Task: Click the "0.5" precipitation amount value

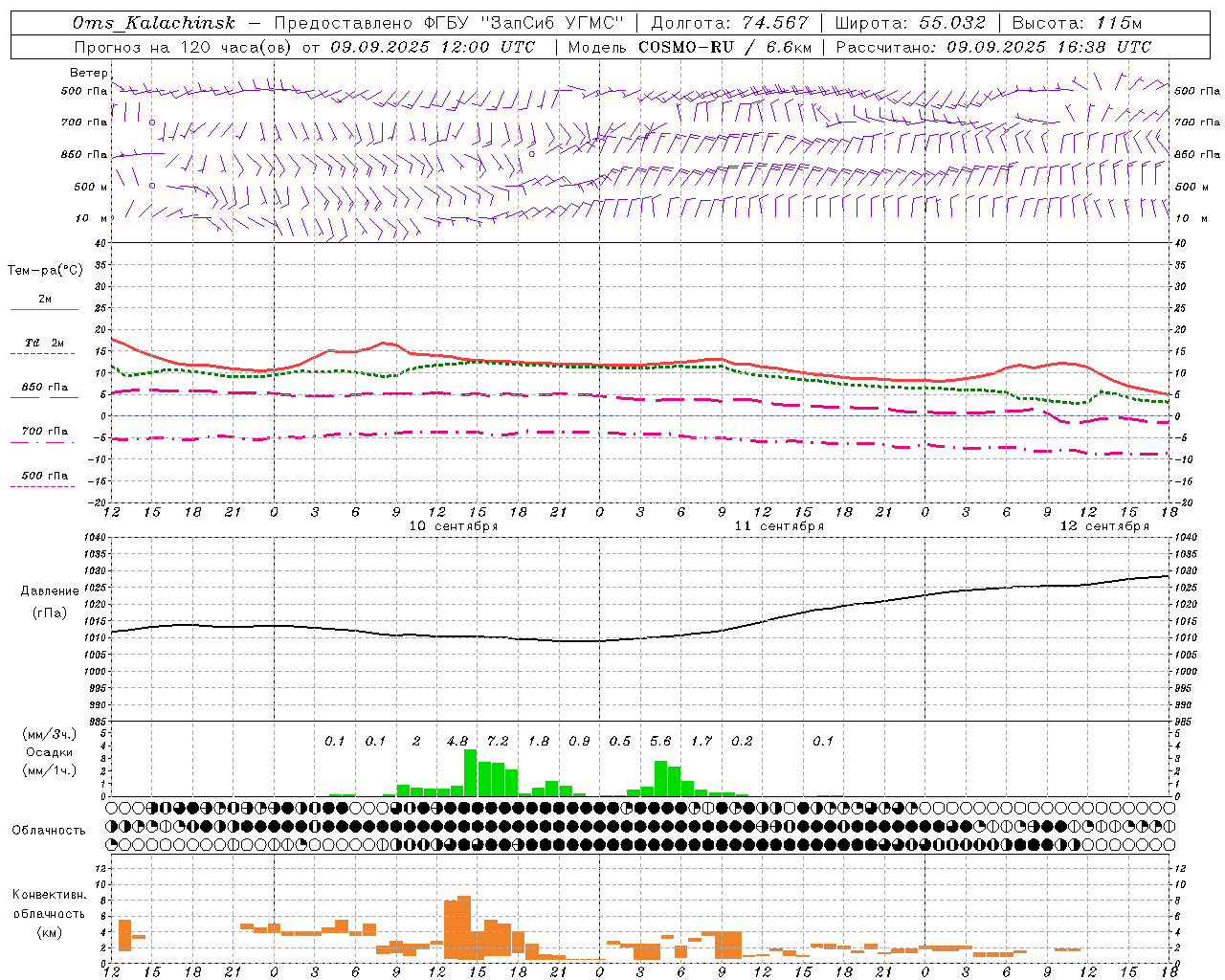Action: click(x=620, y=742)
